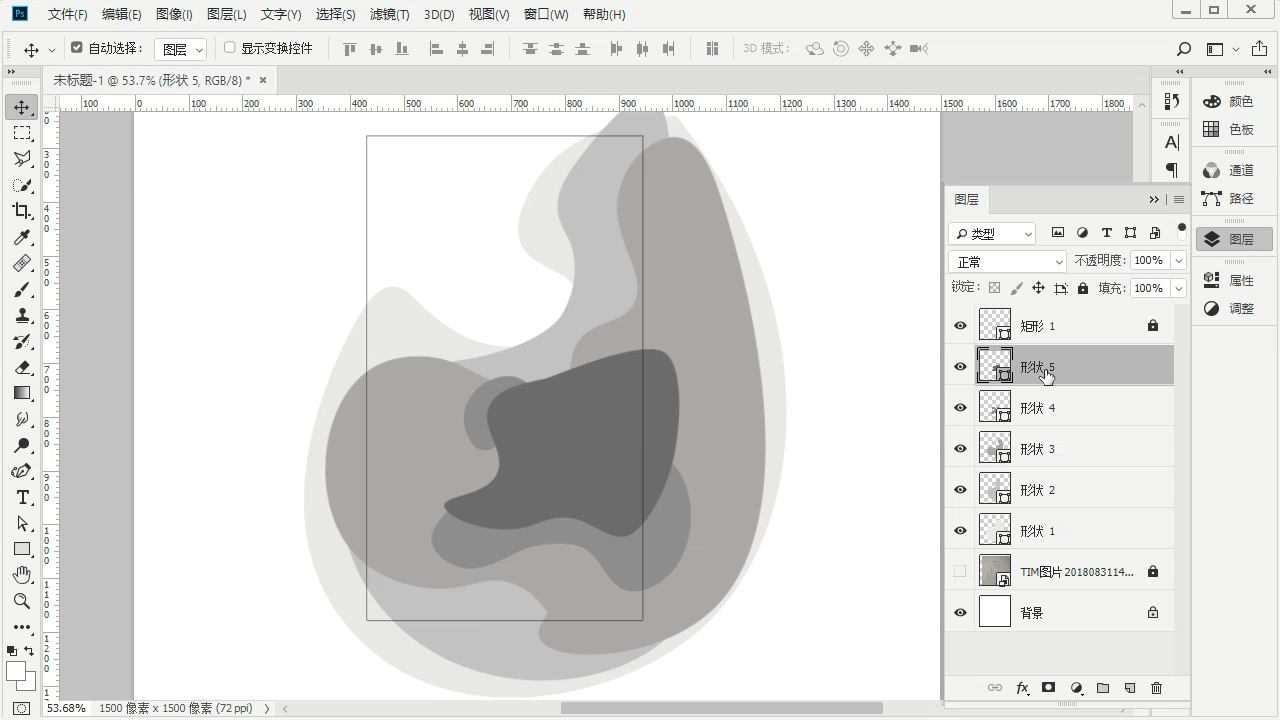The height and width of the screenshot is (720, 1280).
Task: Hide the 背景 layer
Action: pos(960,613)
